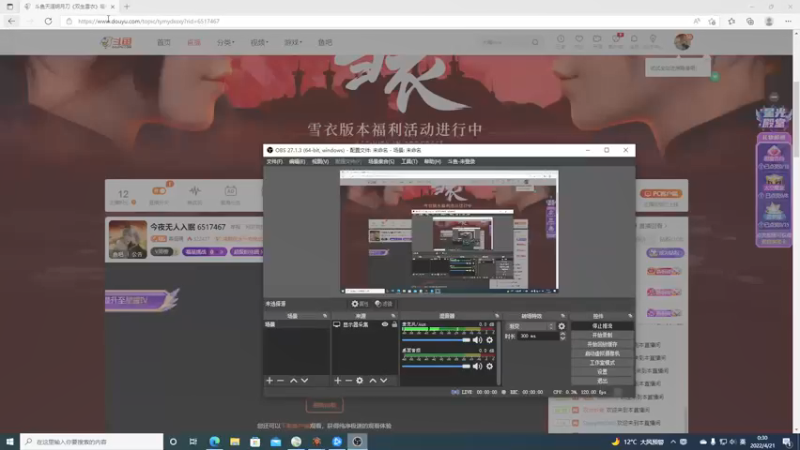Move scene down with the down arrow in Scenes panel
The width and height of the screenshot is (800, 450).
pos(305,381)
